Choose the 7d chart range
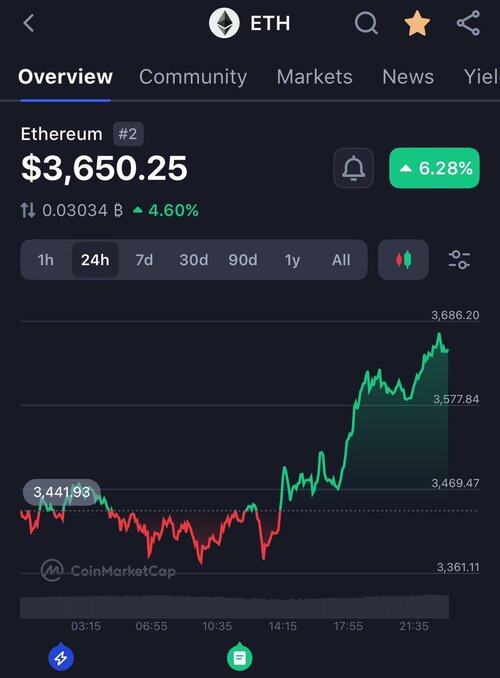 [x=144, y=260]
